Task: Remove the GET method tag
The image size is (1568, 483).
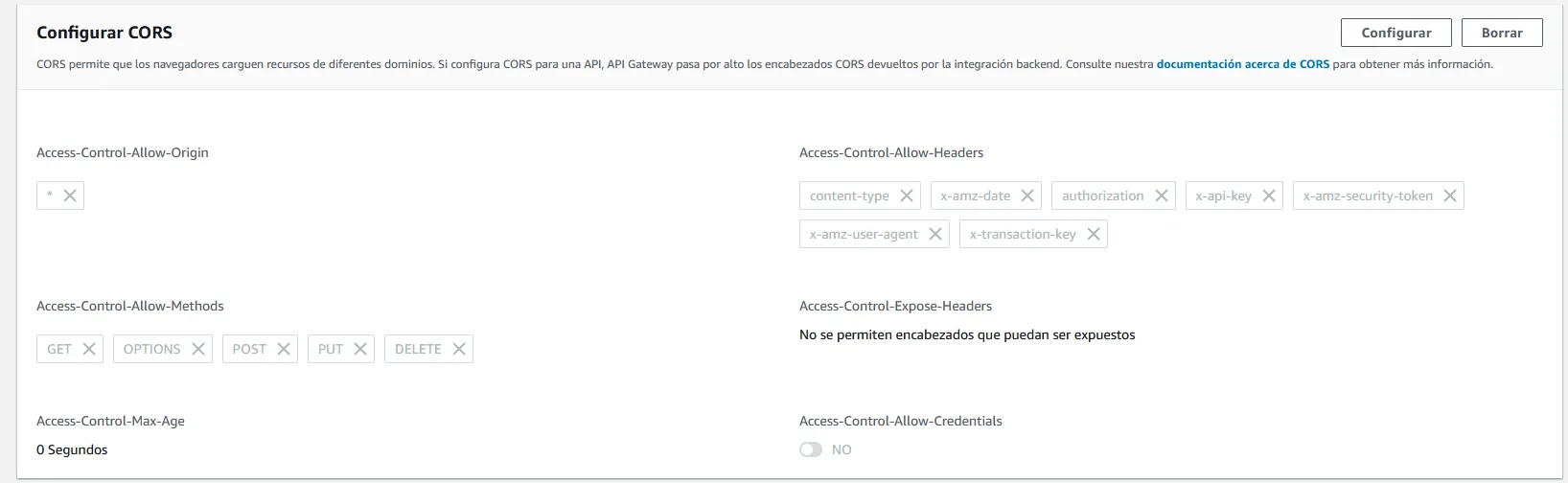Action: [89, 349]
